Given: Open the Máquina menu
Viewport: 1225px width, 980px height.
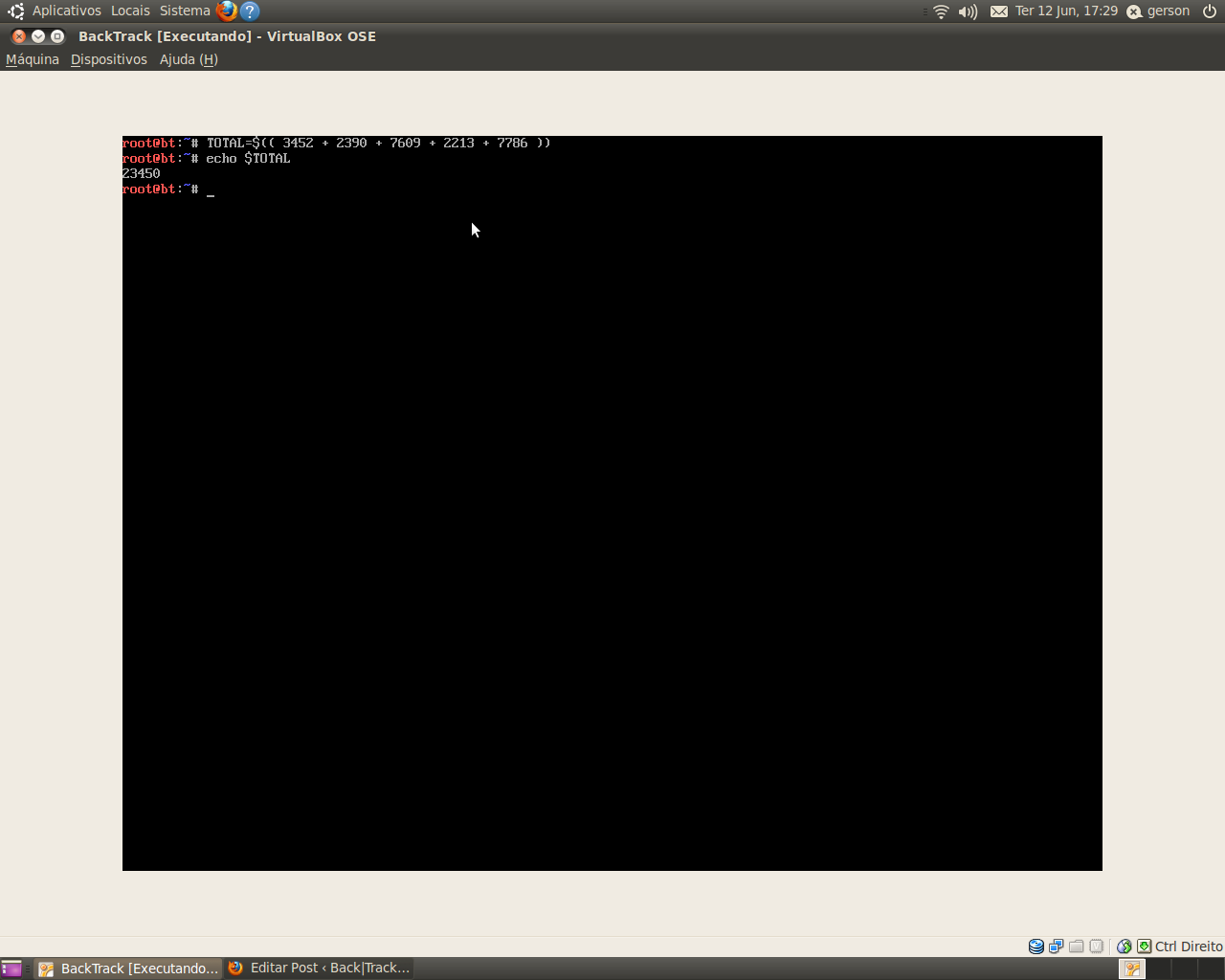Looking at the screenshot, I should click(x=33, y=59).
